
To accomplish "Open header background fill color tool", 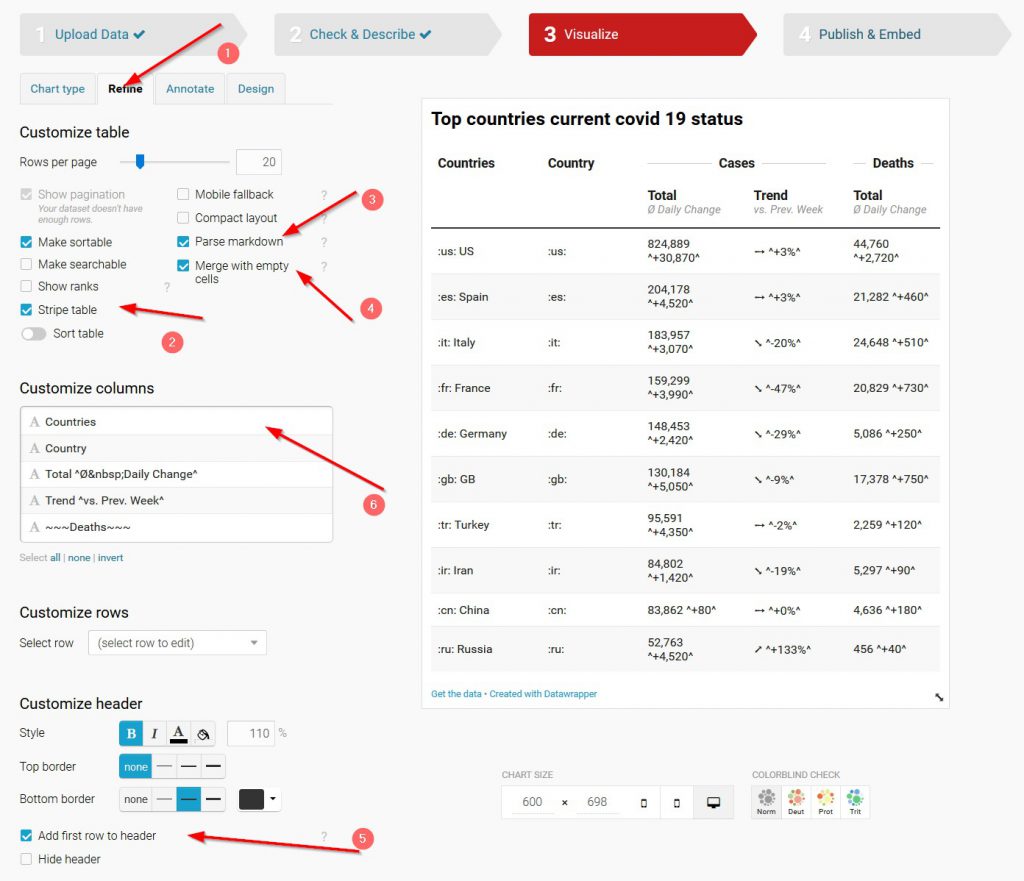I will pos(202,734).
